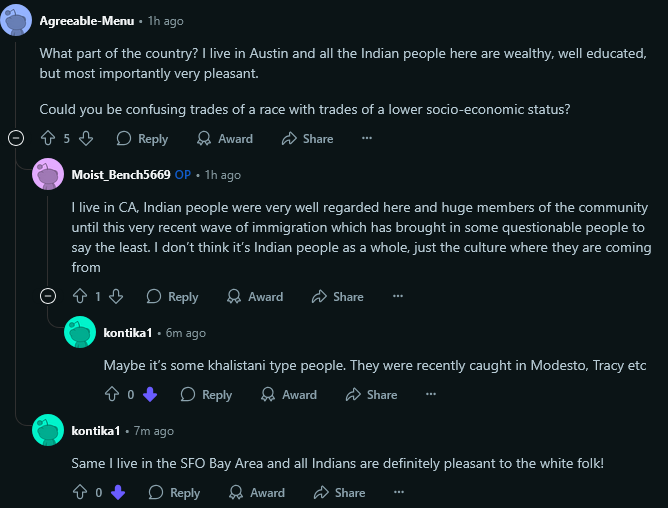Open more options on Agreeable-Menu's comment
Screen dimensions: 668x508
pos(367,138)
